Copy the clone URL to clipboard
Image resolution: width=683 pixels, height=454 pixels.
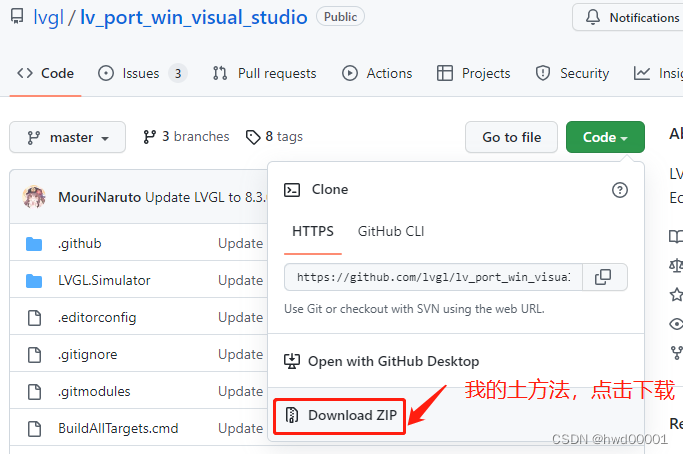click(605, 277)
